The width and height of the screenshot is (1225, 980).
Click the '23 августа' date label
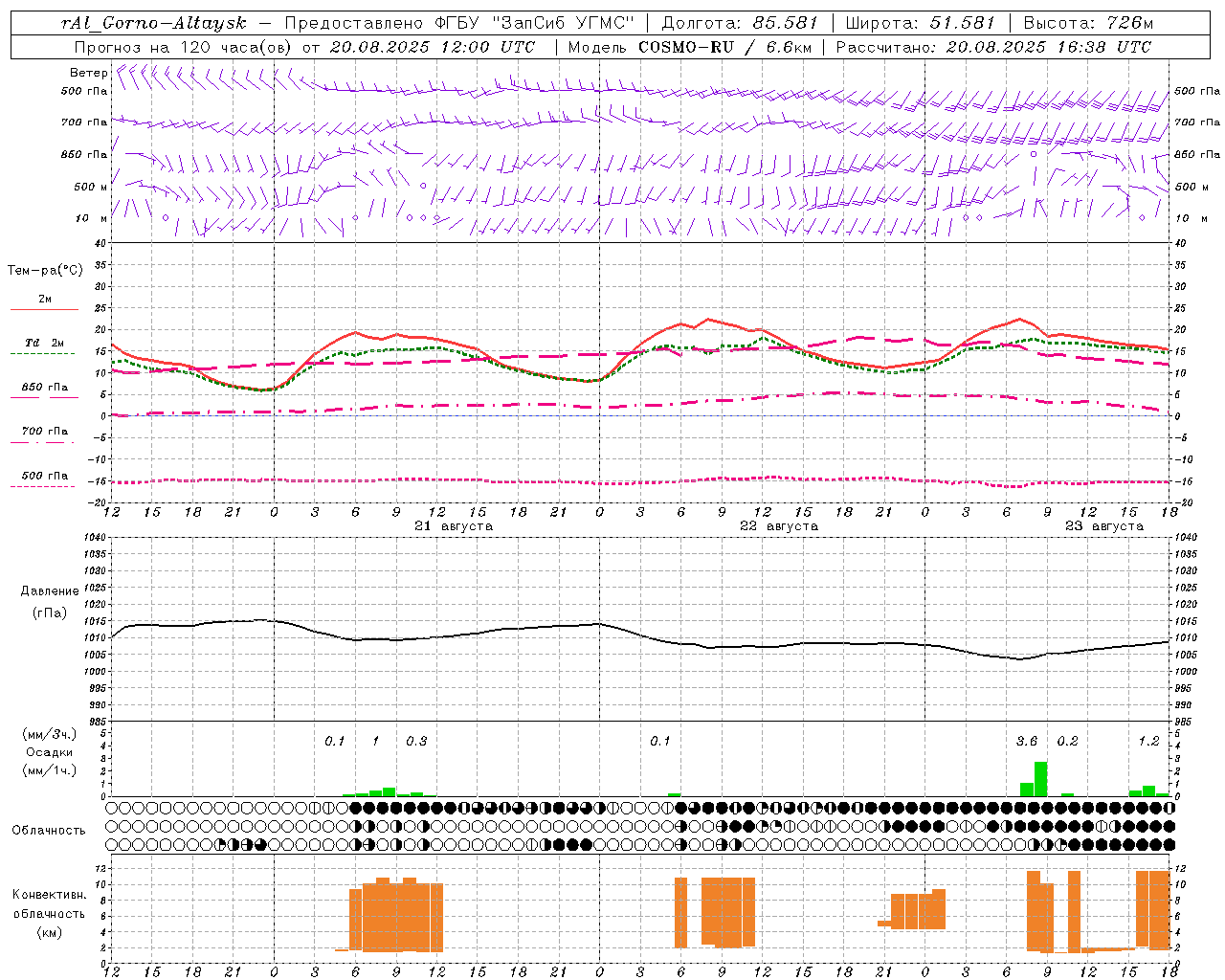point(1104,526)
